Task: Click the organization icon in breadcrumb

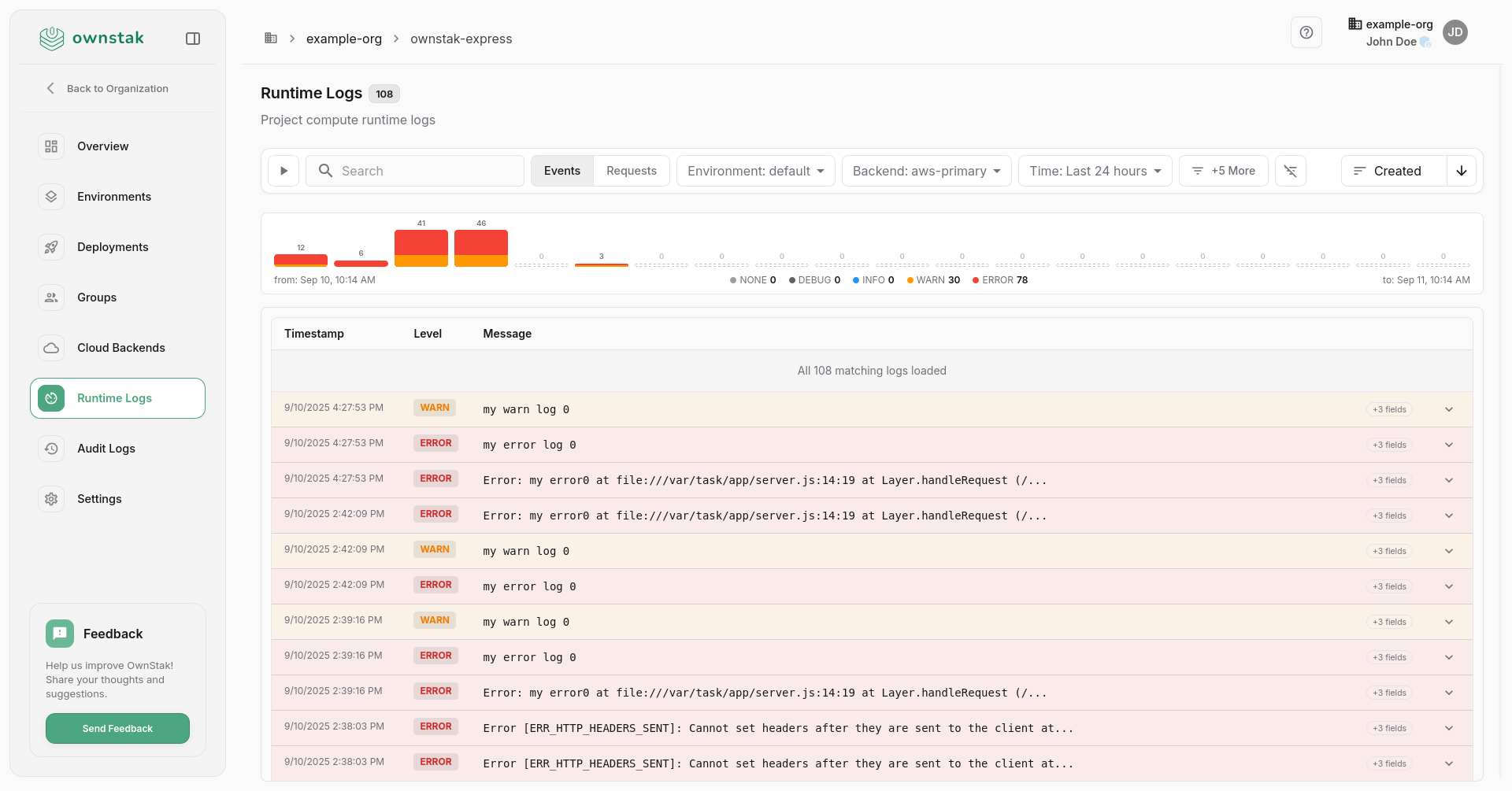Action: [271, 39]
